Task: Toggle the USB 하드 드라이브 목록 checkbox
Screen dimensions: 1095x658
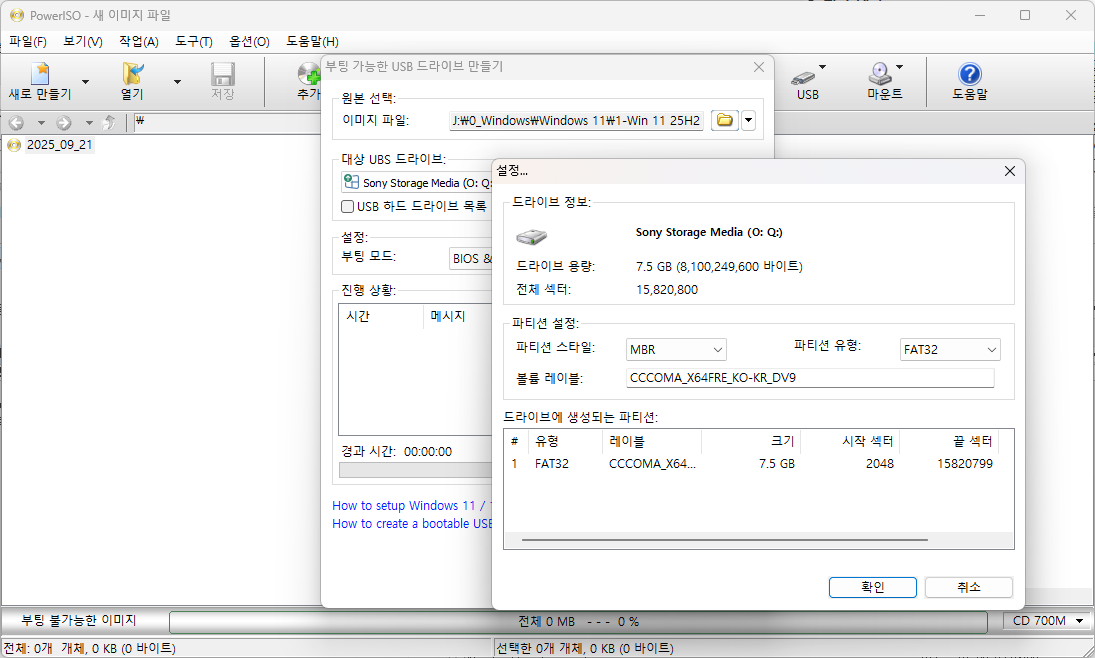Action: tap(347, 206)
